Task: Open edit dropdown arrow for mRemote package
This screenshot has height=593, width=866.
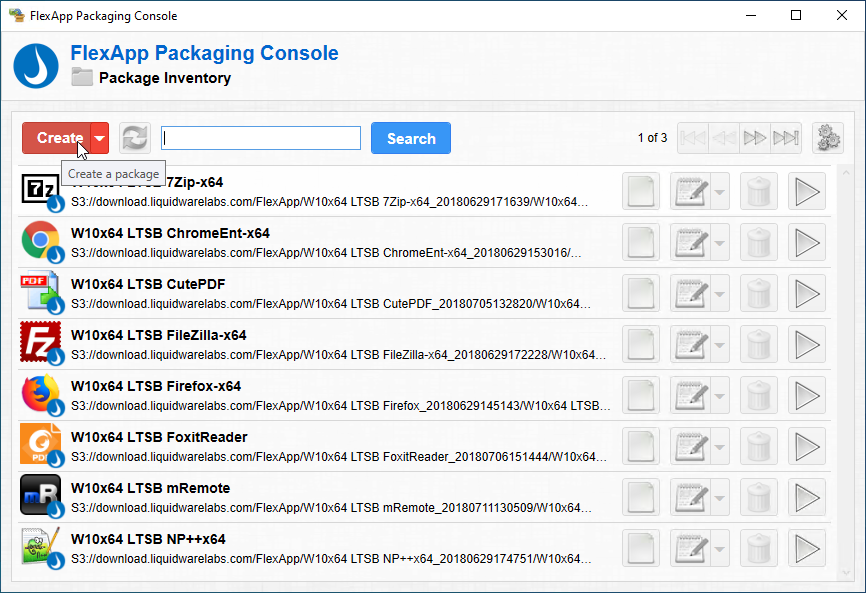Action: (x=719, y=497)
